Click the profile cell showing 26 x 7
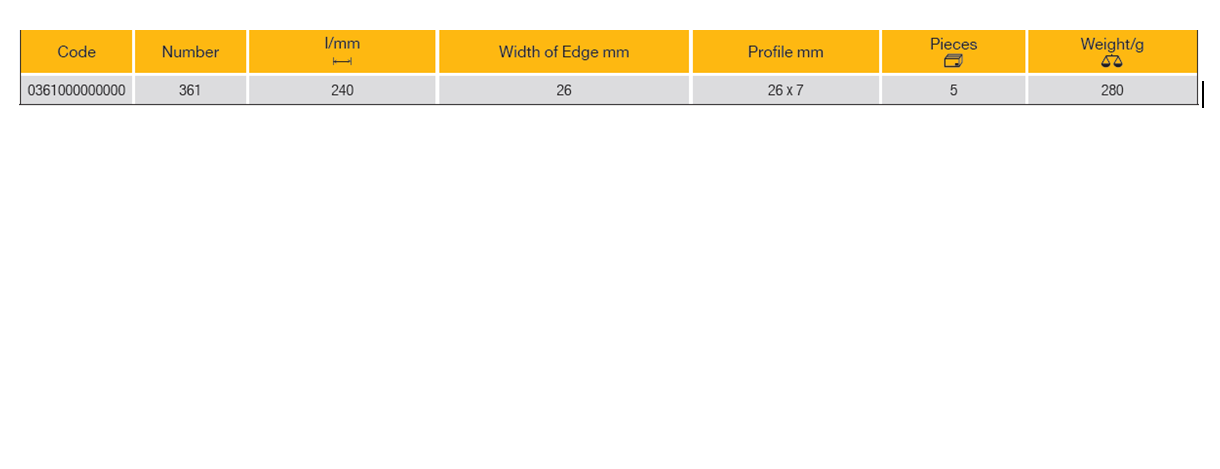 (785, 90)
